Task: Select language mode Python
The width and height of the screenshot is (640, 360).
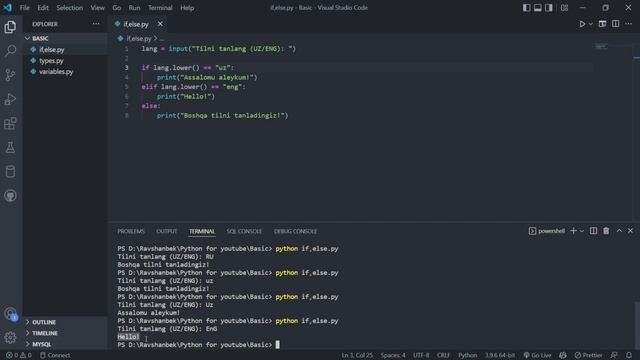Action: click(x=467, y=356)
